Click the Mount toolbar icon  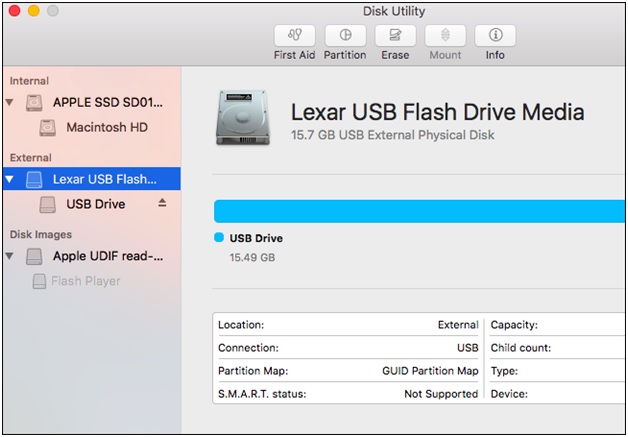coord(445,35)
